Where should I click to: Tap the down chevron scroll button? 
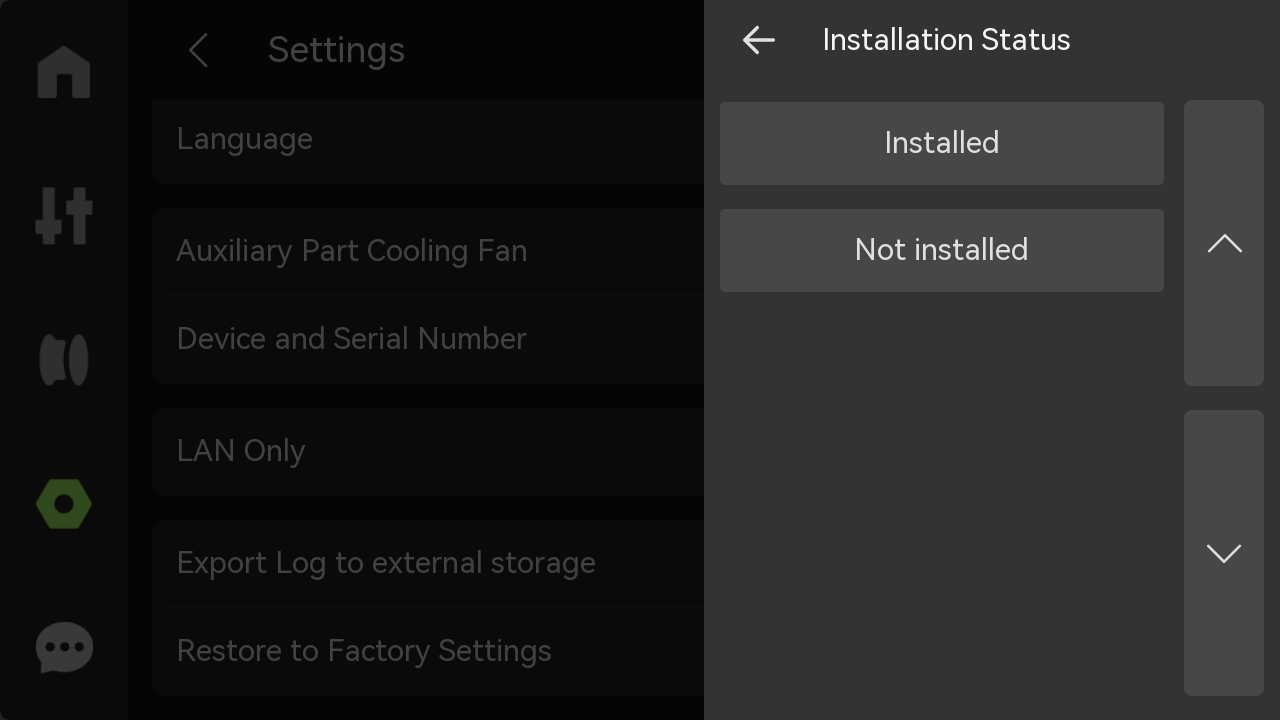[1224, 553]
